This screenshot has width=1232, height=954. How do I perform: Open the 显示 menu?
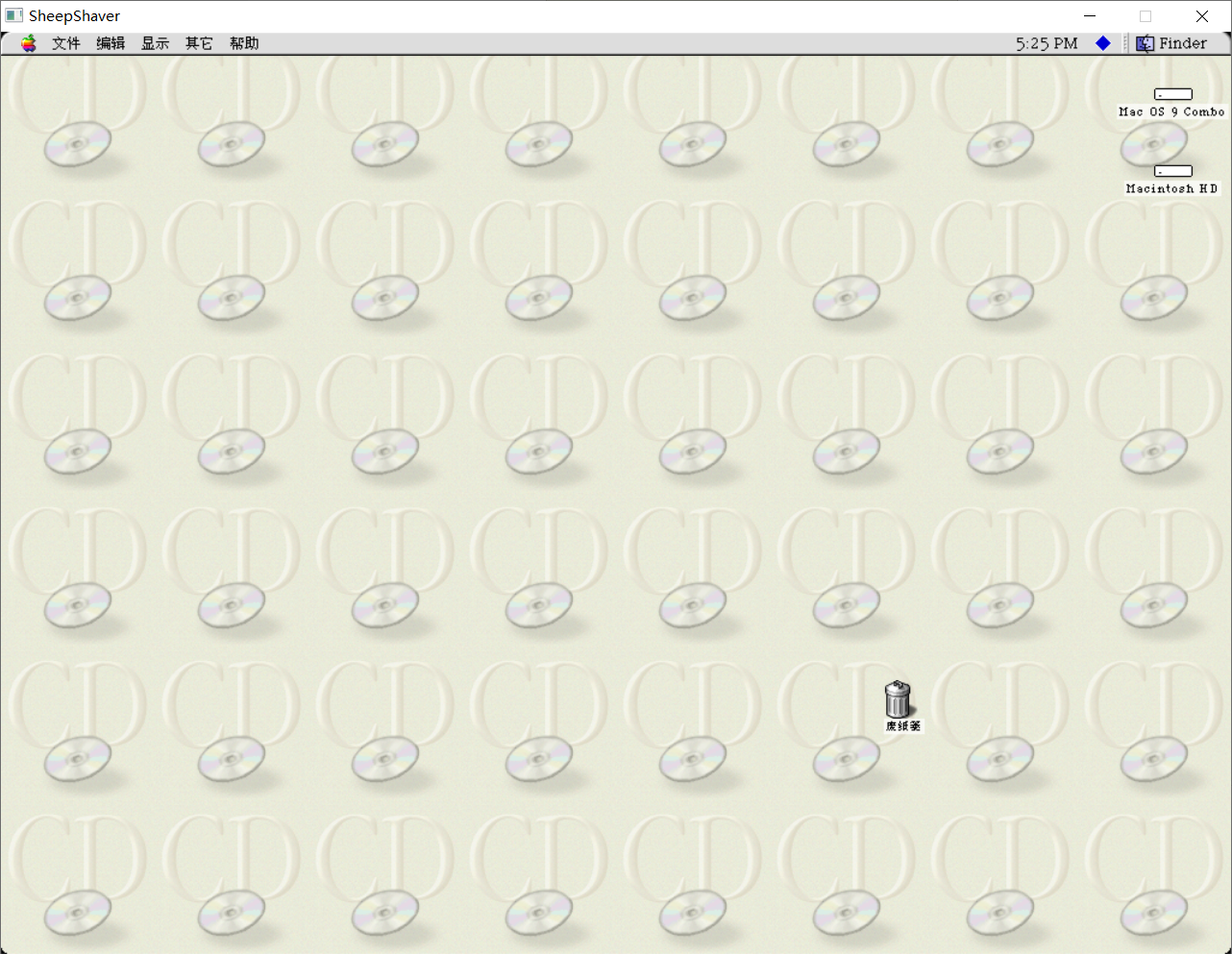[154, 42]
